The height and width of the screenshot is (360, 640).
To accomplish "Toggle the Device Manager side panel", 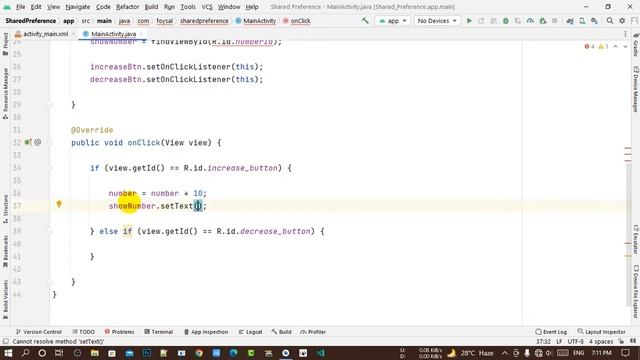I will click(x=636, y=89).
